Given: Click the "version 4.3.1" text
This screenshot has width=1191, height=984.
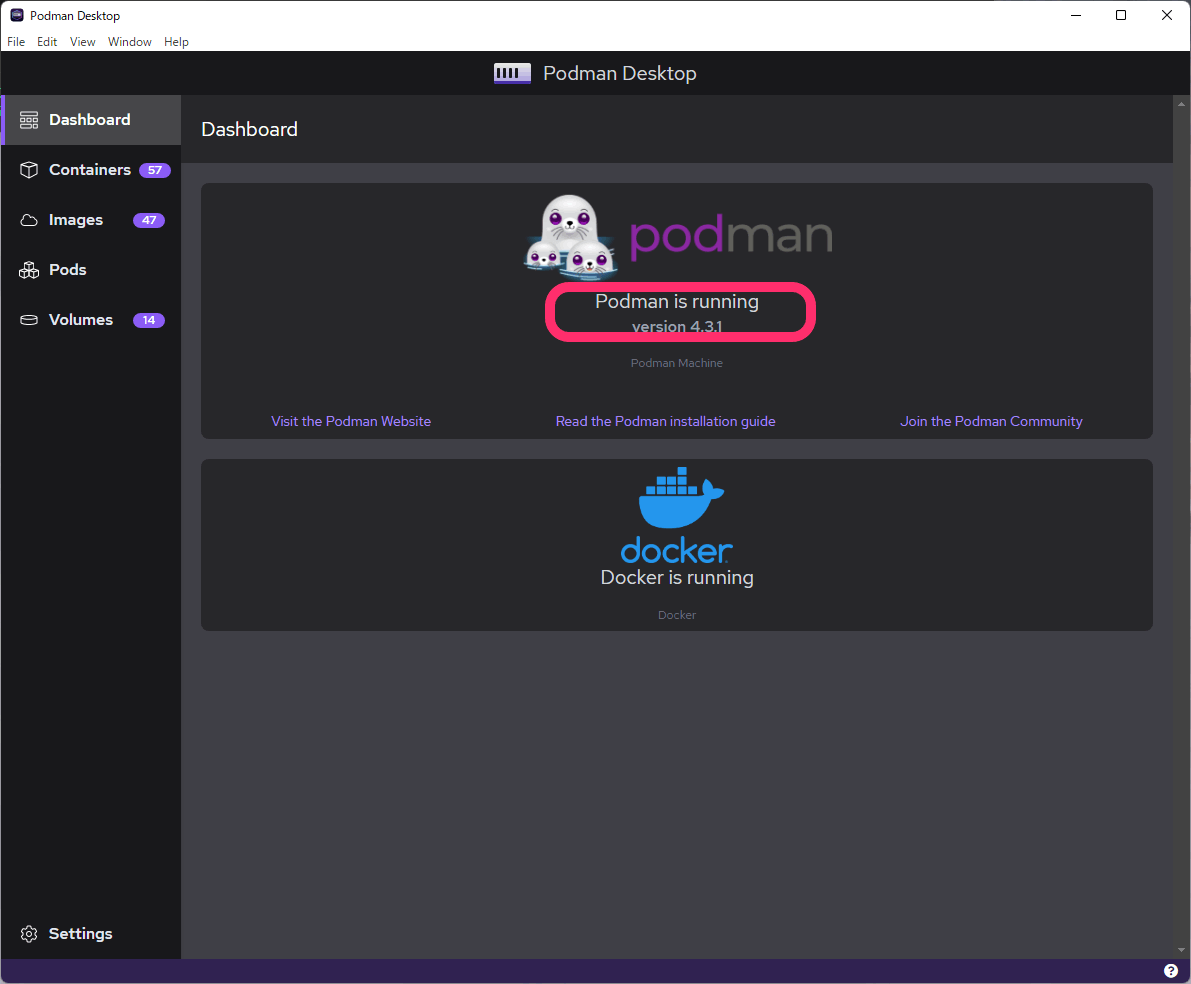Looking at the screenshot, I should click(677, 326).
